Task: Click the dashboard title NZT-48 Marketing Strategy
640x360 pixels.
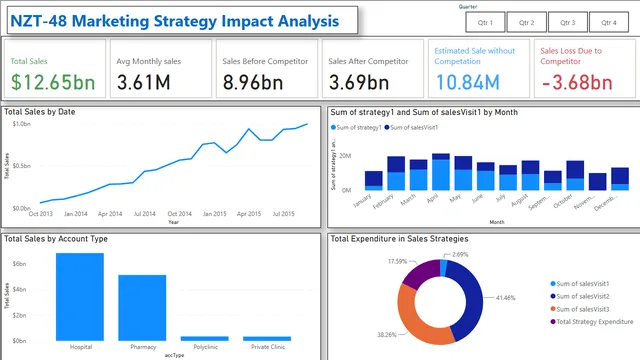Action: (174, 21)
